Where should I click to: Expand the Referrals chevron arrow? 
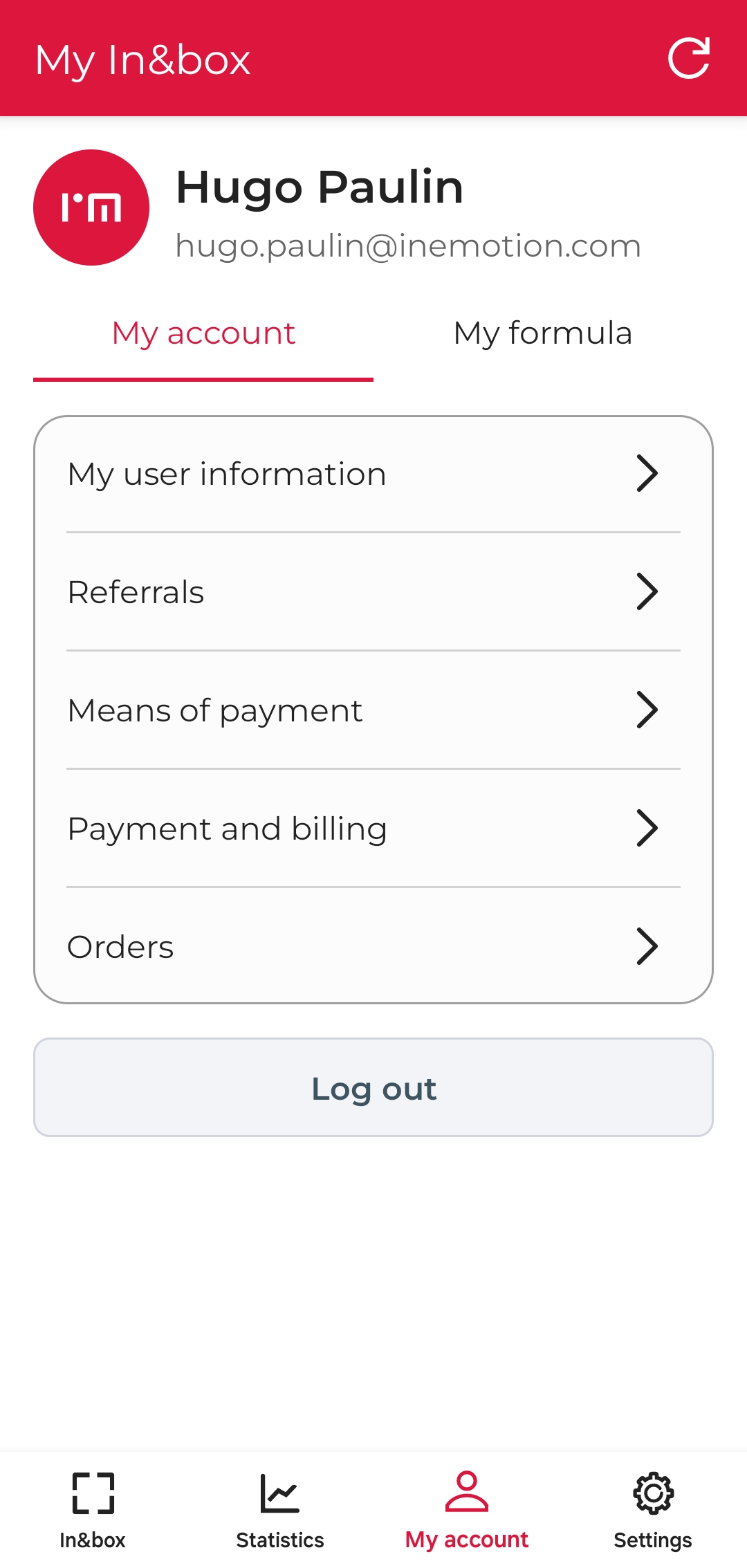(647, 592)
